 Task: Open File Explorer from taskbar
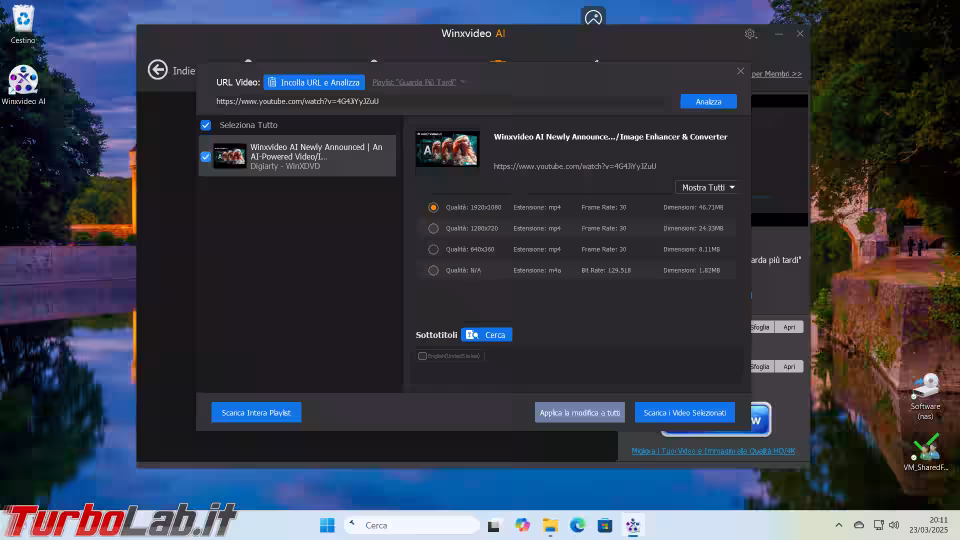[550, 525]
